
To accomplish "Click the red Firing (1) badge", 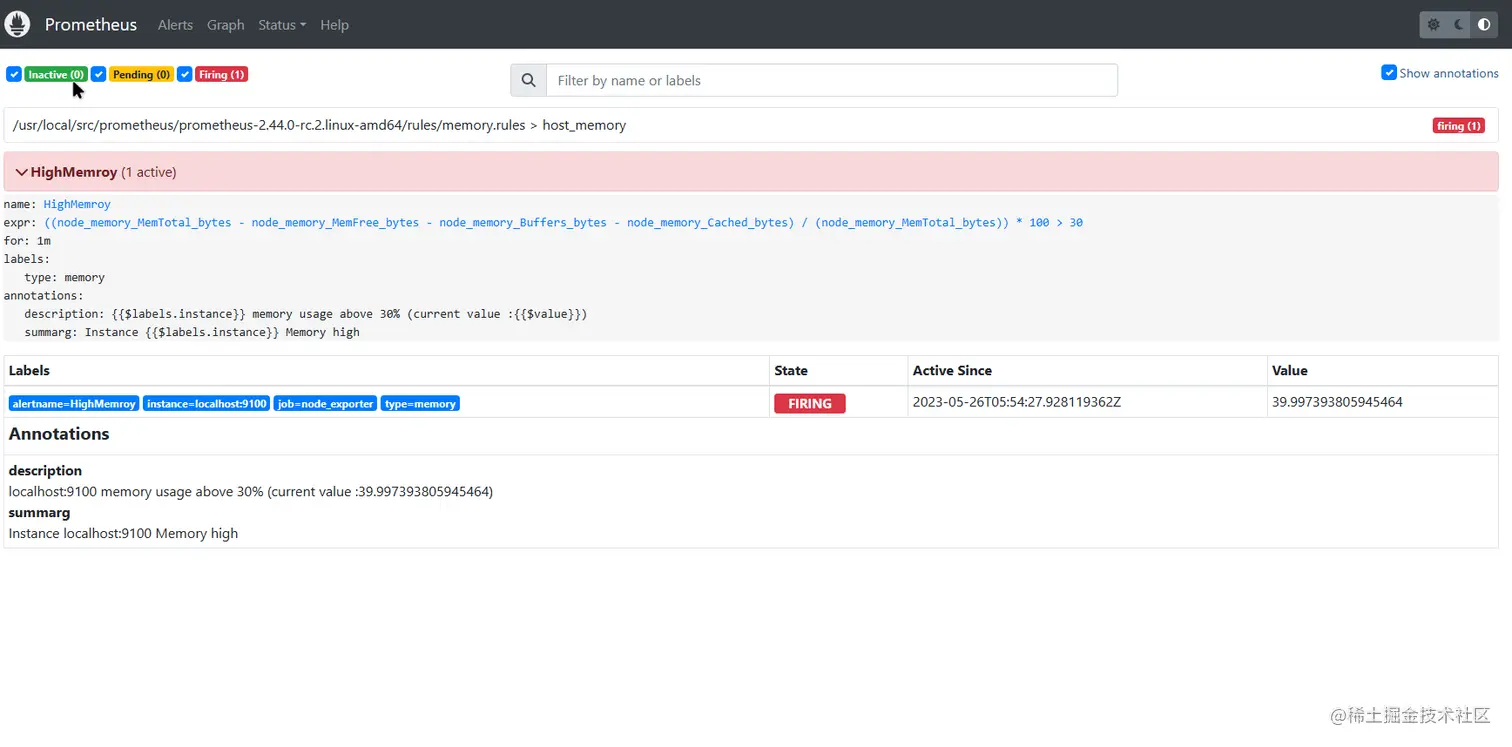I will pyautogui.click(x=221, y=74).
